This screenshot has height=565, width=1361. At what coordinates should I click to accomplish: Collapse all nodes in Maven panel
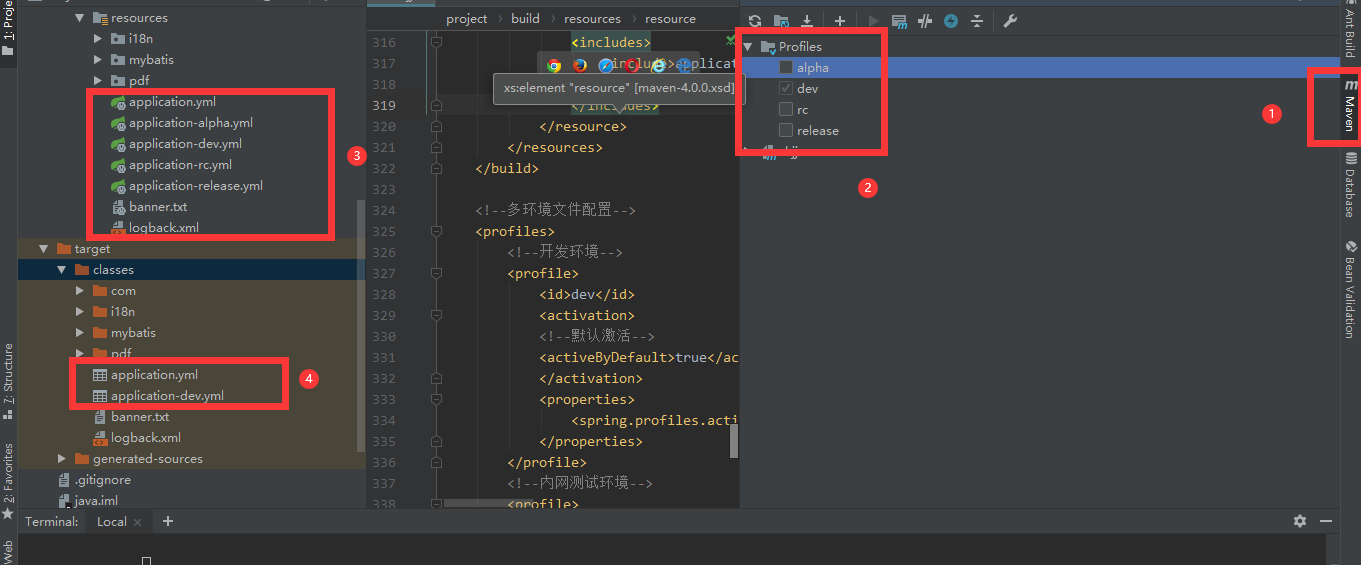977,21
